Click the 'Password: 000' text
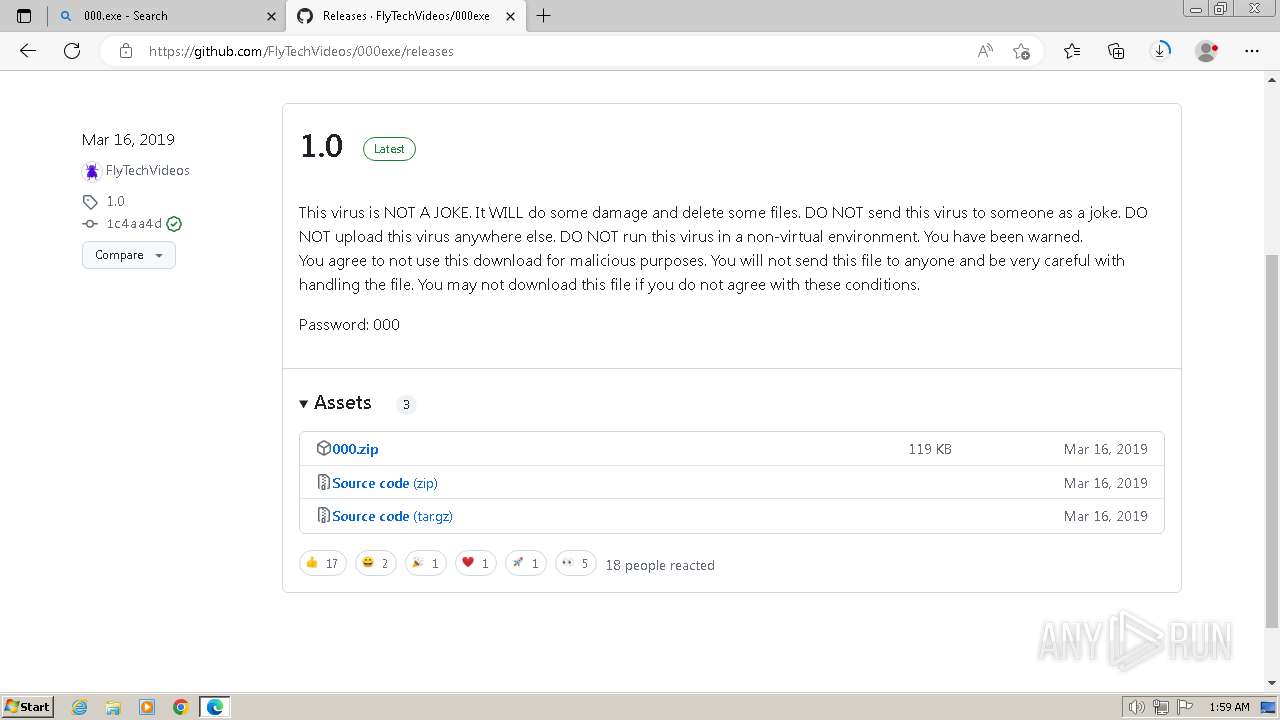Viewport: 1280px width, 720px height. [x=349, y=324]
